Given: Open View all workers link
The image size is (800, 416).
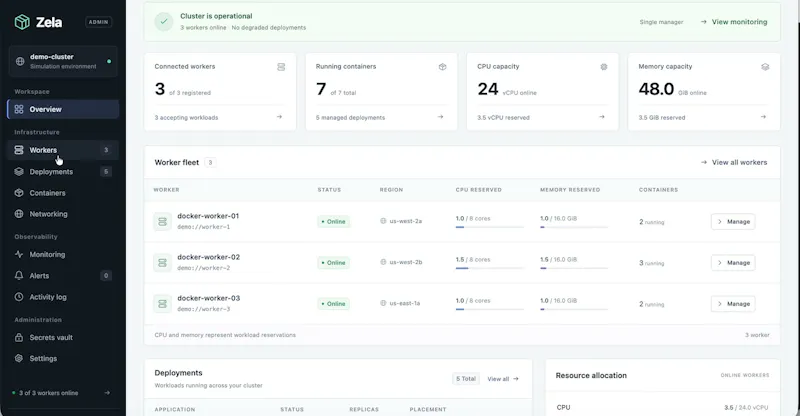Looking at the screenshot, I should pyautogui.click(x=734, y=162).
